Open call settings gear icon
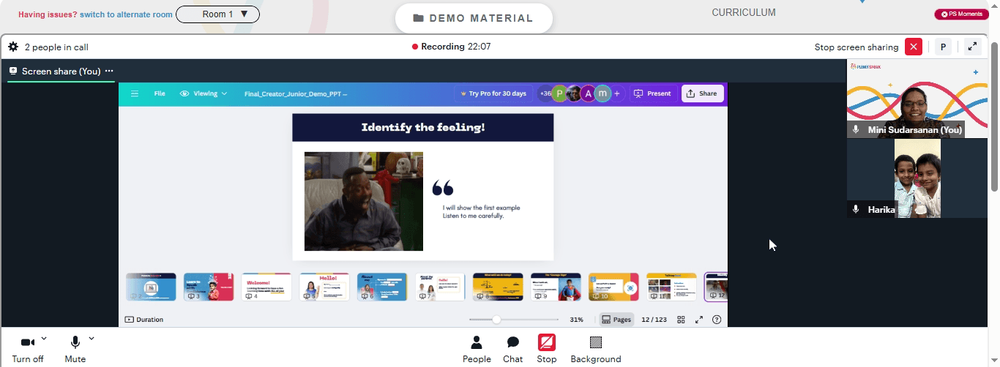Screen dimensions: 1000x367 click(x=13, y=47)
